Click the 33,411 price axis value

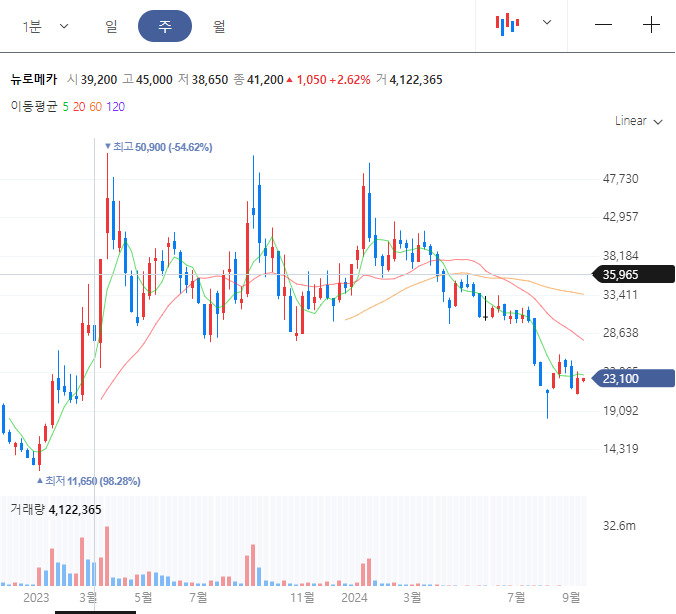[620, 295]
